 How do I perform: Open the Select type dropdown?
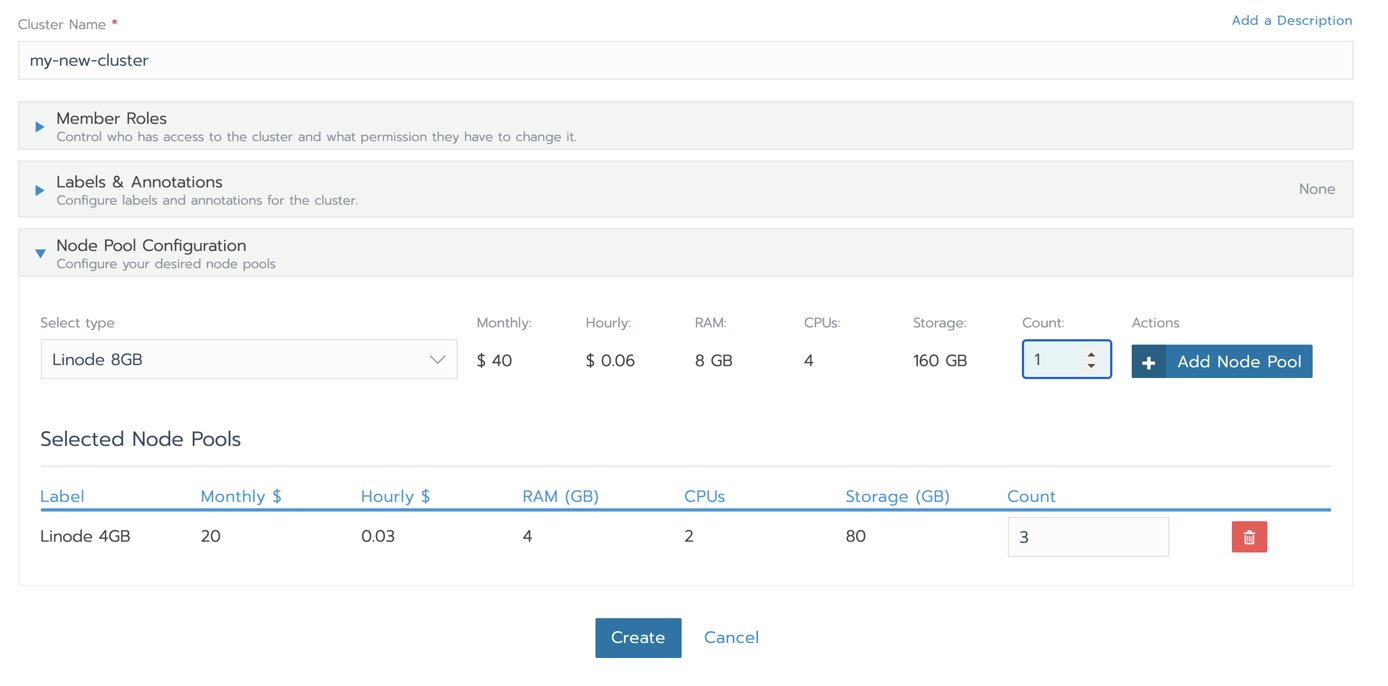point(248,358)
